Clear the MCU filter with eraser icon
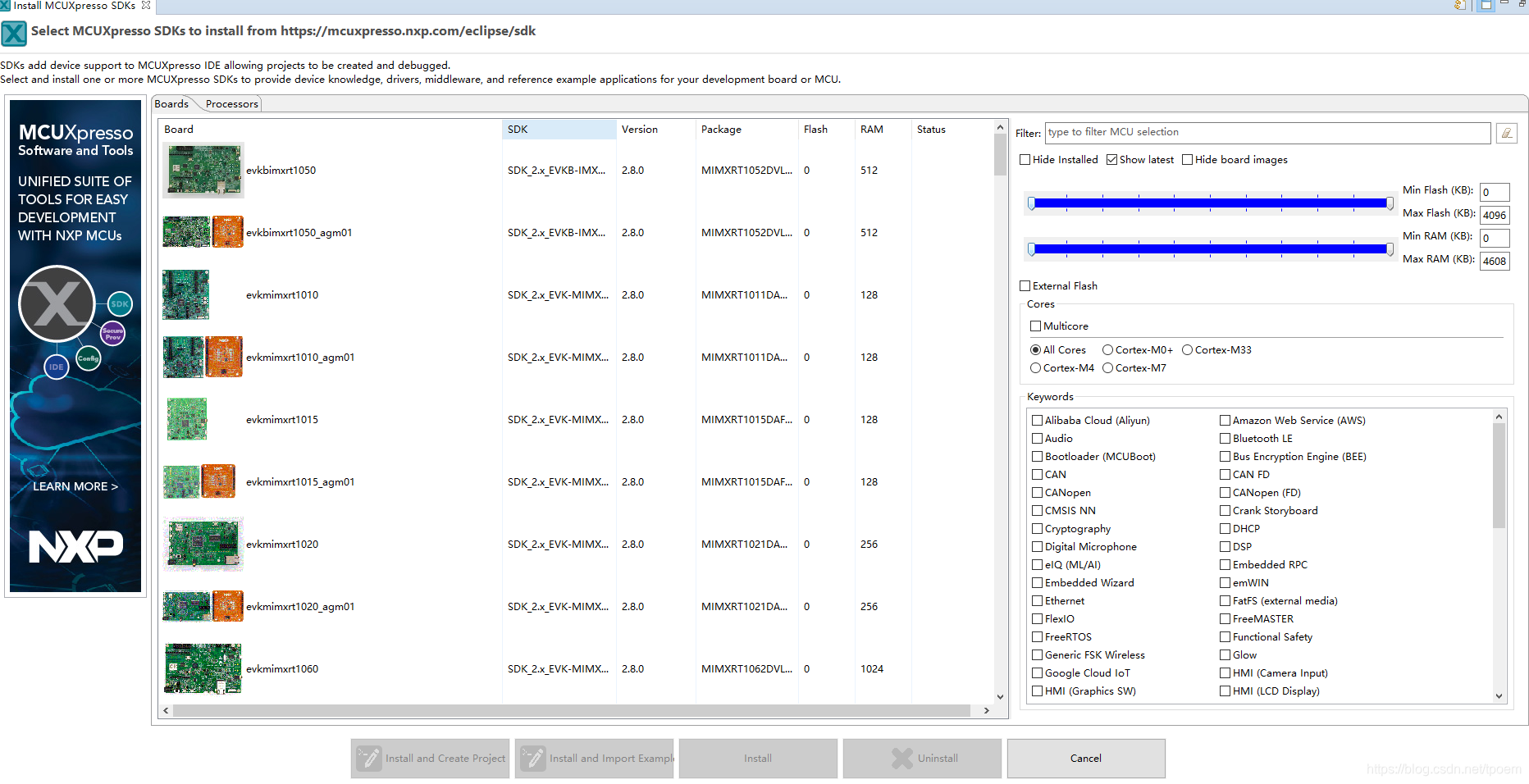Screen dimensions: 1529x784 click(x=1506, y=133)
